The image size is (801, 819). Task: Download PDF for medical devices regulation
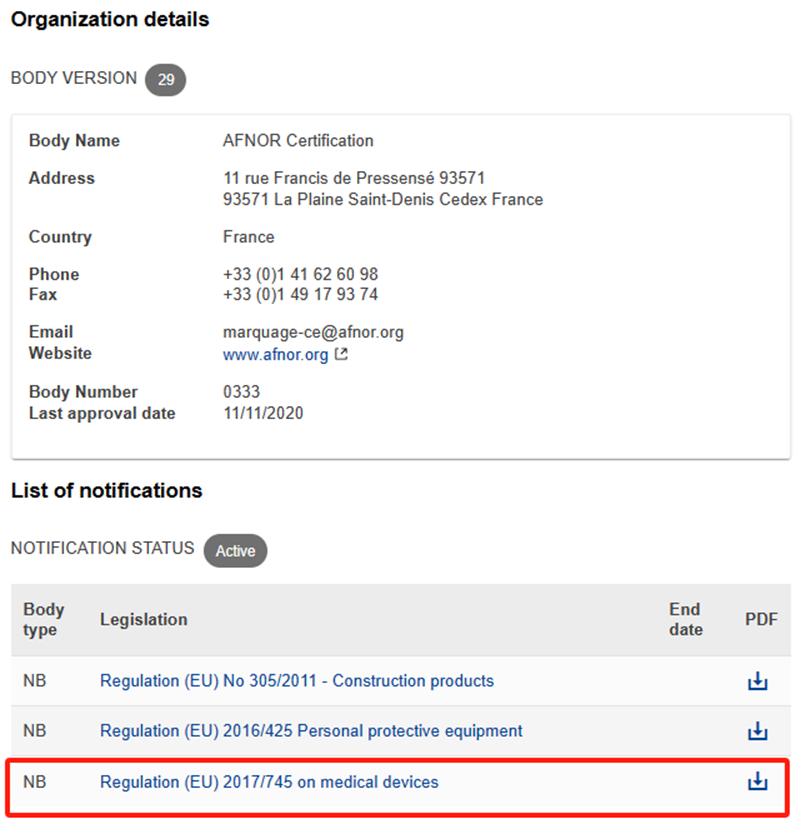click(757, 782)
